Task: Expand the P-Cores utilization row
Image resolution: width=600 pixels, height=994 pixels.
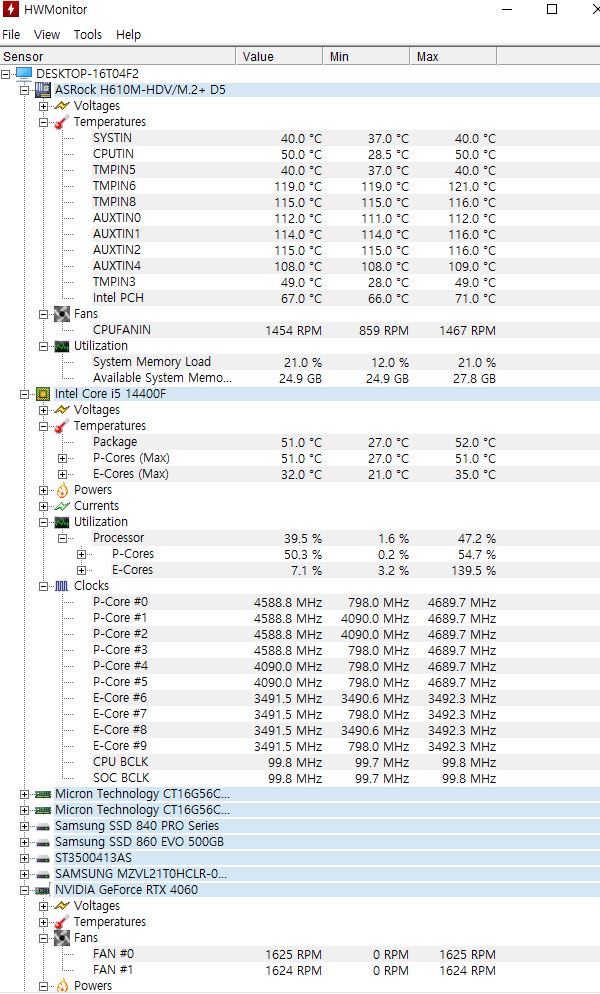Action: pyautogui.click(x=82, y=554)
